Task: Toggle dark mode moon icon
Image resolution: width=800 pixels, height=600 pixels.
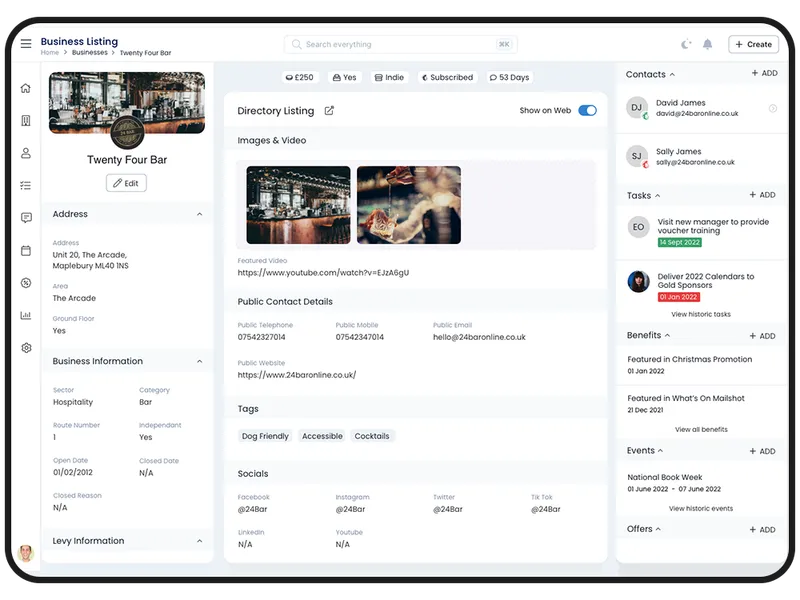Action: 685,44
